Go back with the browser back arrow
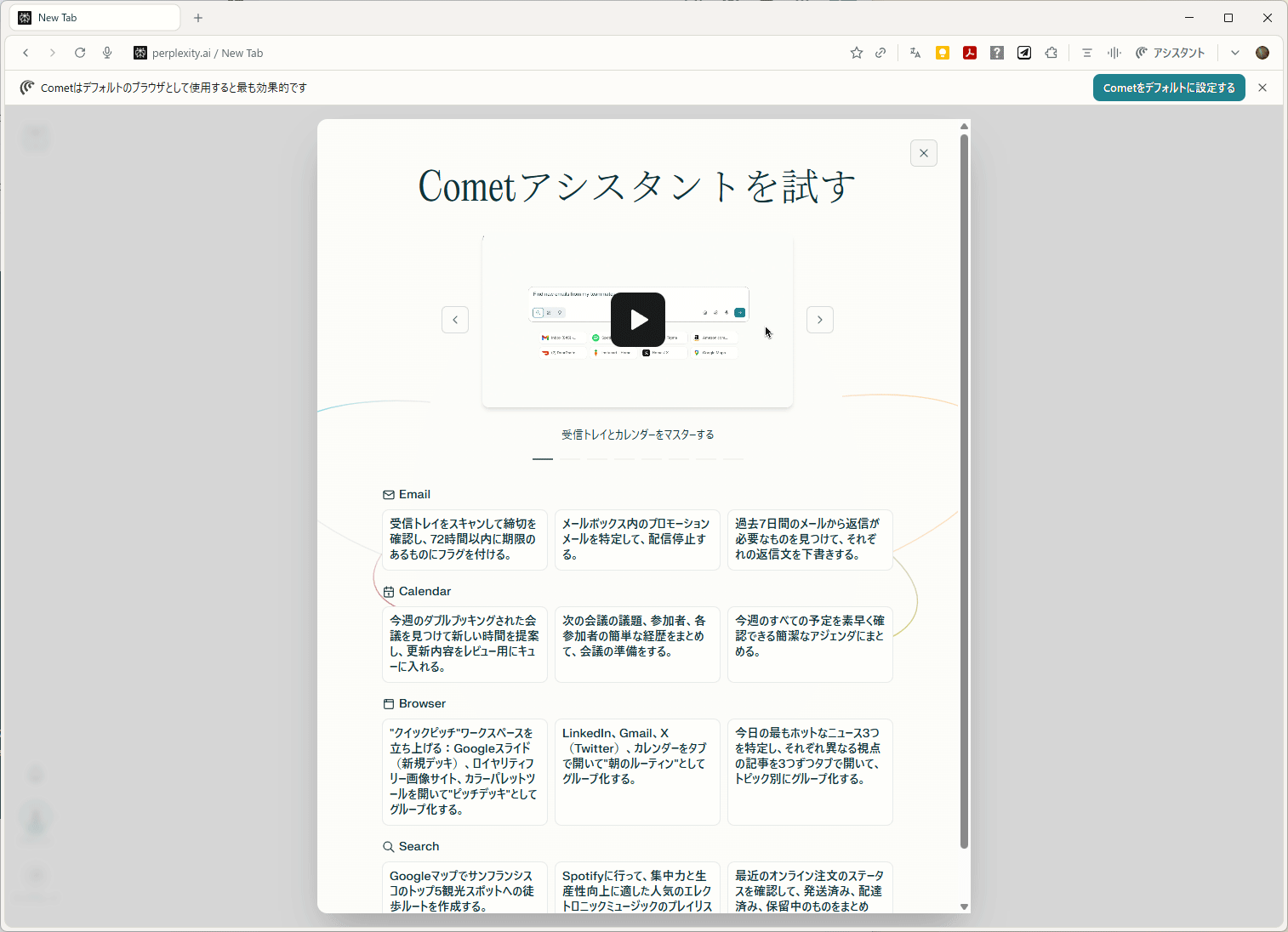1288x932 pixels. point(26,53)
